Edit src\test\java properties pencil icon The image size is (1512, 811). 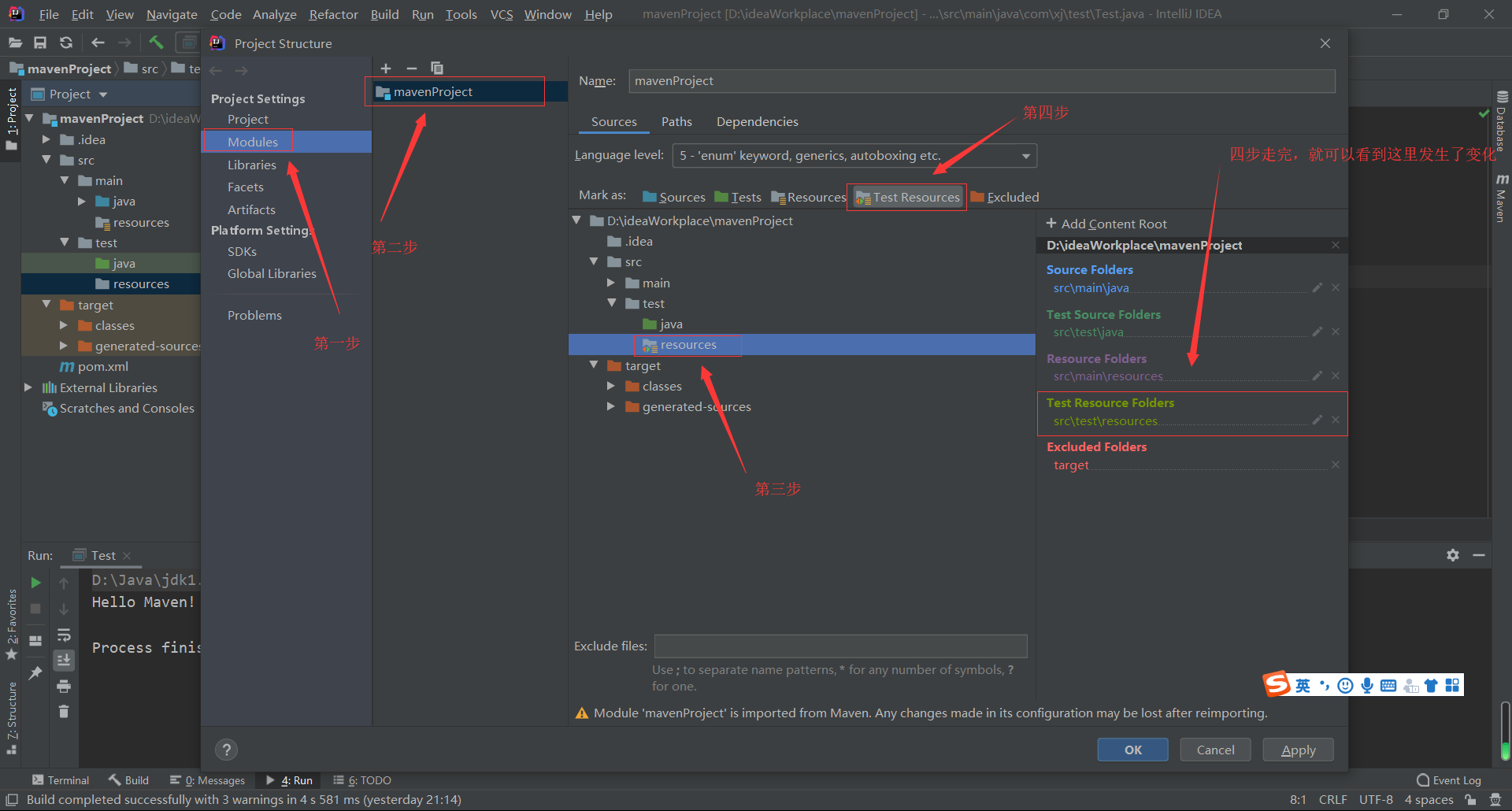1317,331
